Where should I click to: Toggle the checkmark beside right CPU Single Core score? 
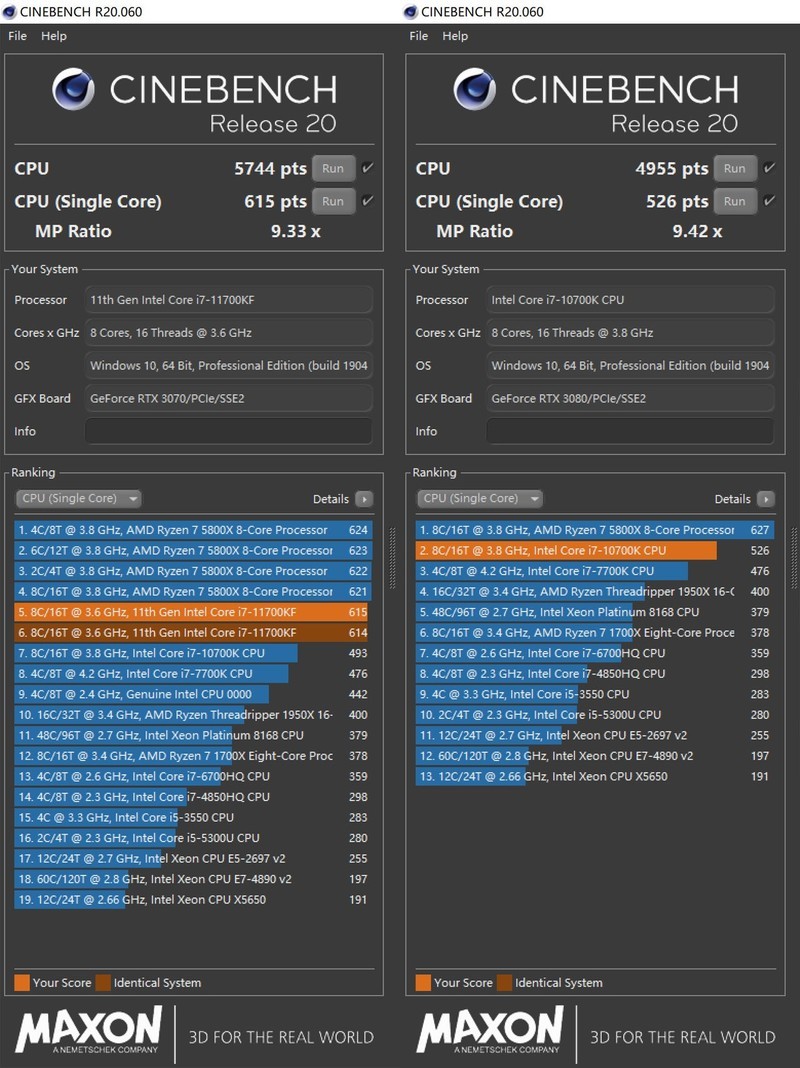(768, 201)
